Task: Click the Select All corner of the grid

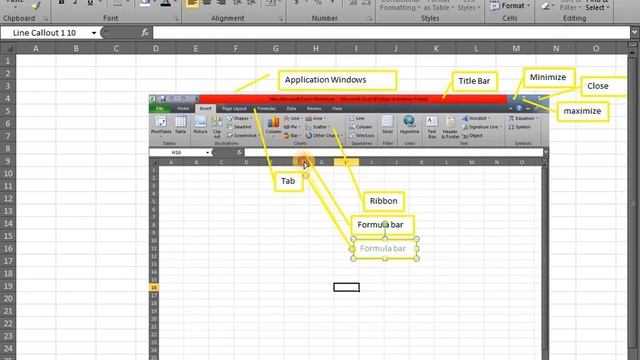Action: (8, 49)
